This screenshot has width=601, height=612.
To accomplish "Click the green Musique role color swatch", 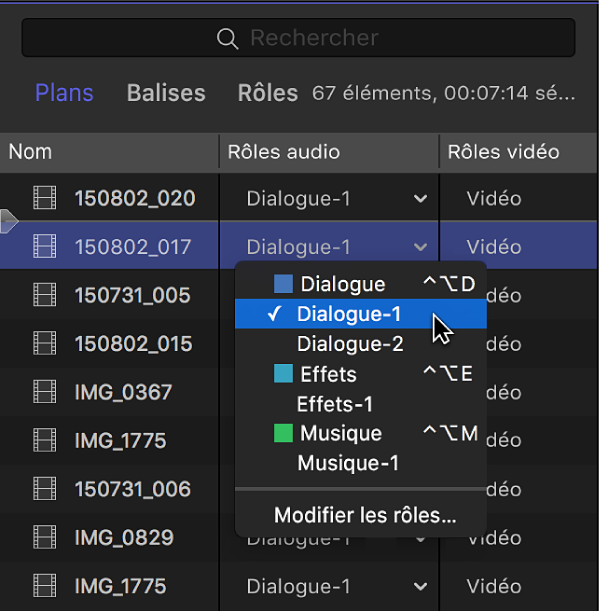I will pos(283,434).
